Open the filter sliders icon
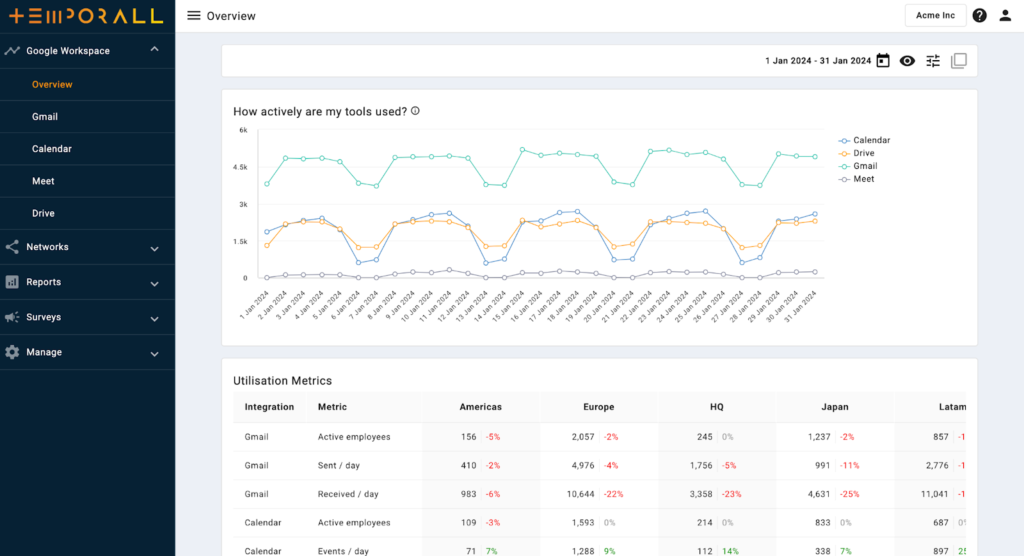The image size is (1024, 556). pyautogui.click(x=933, y=61)
